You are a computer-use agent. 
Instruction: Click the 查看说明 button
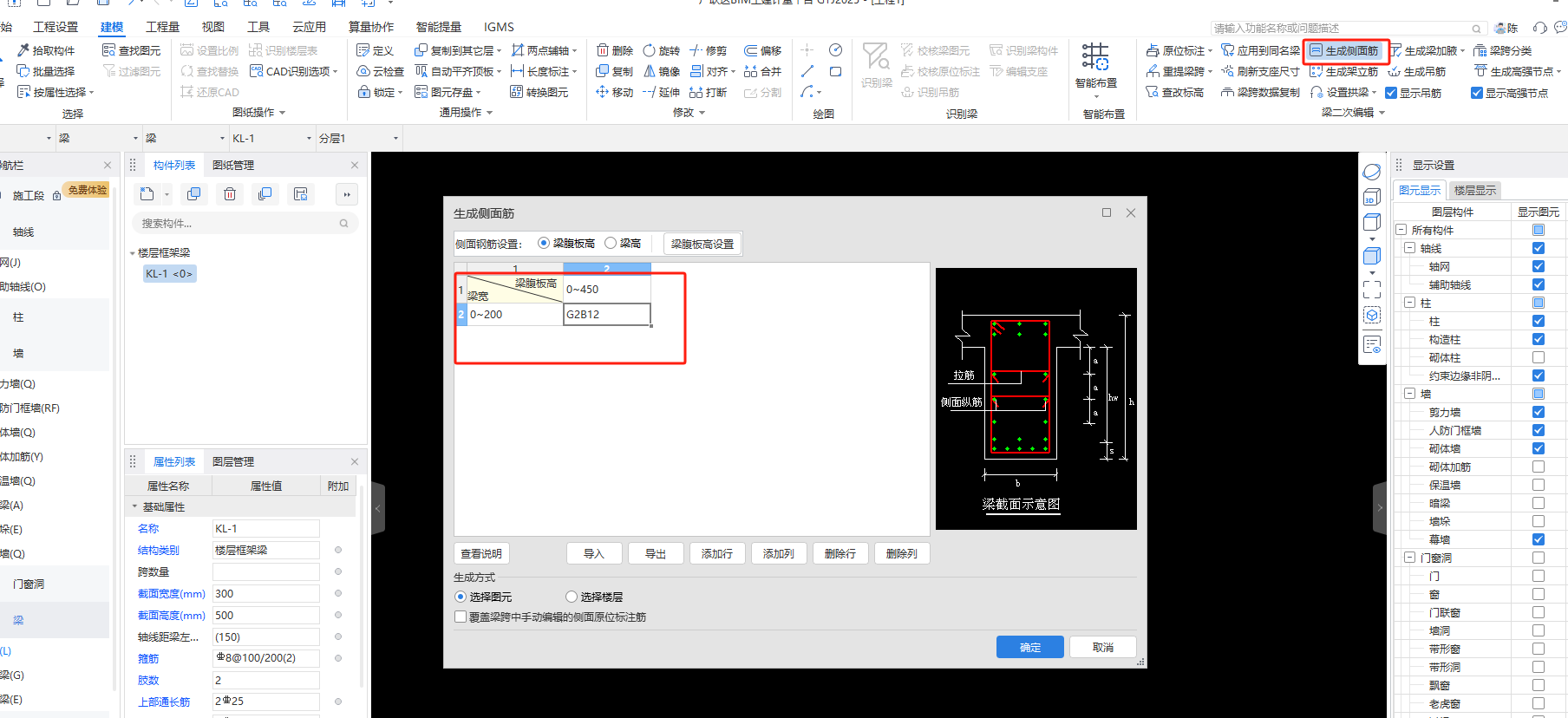pos(481,553)
